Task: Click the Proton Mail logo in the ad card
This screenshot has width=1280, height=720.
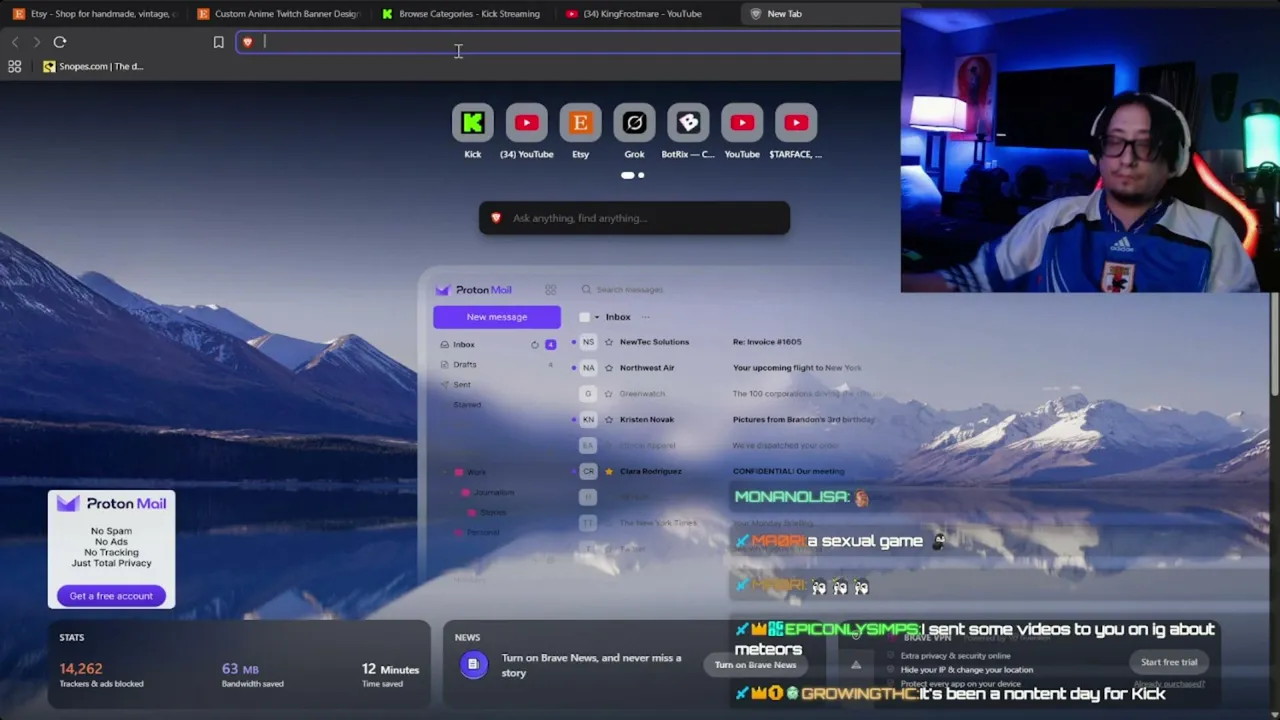Action: point(111,504)
